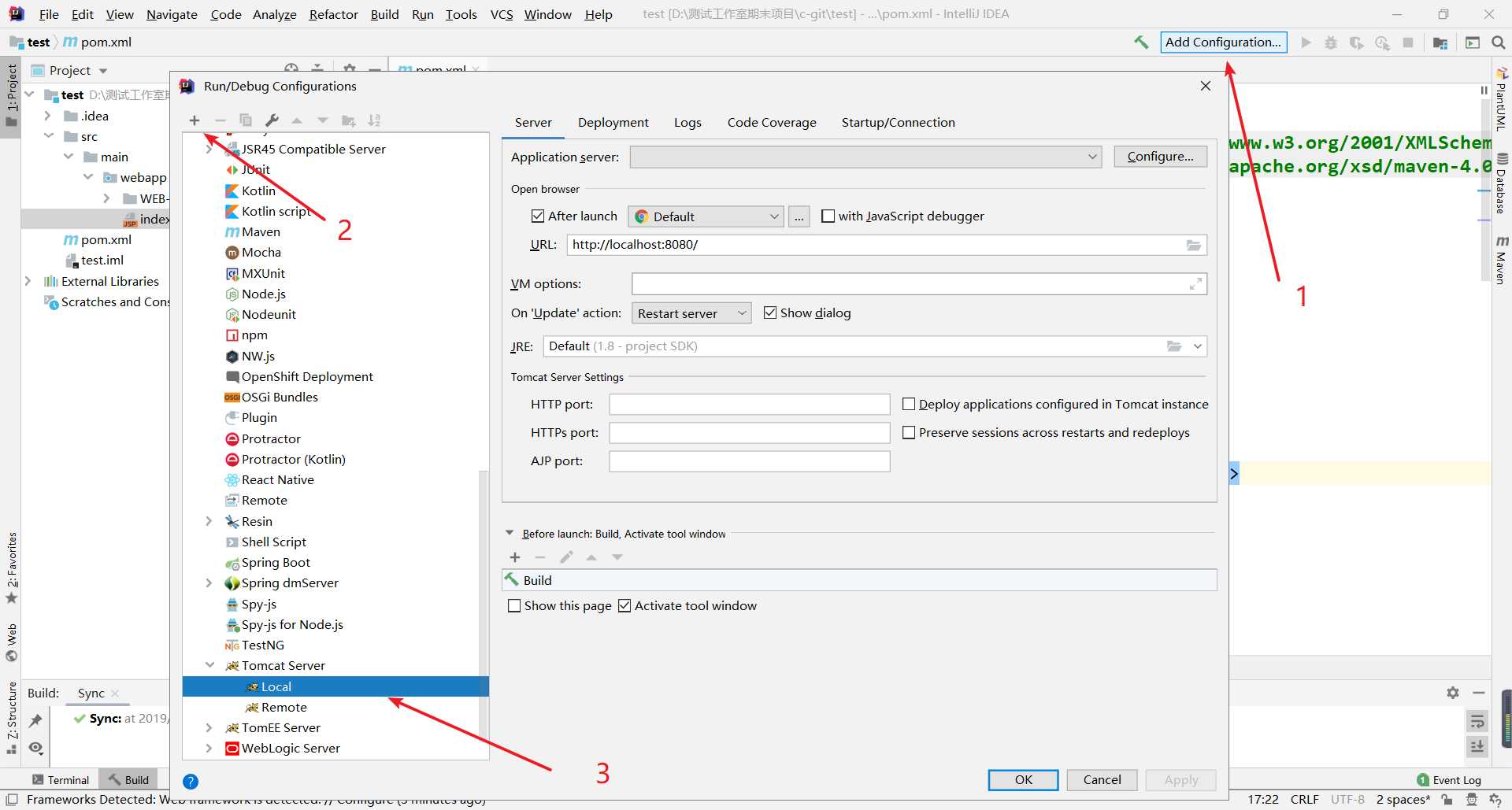This screenshot has width=1512, height=810.
Task: Switch to the Deployment tab
Action: click(x=613, y=122)
